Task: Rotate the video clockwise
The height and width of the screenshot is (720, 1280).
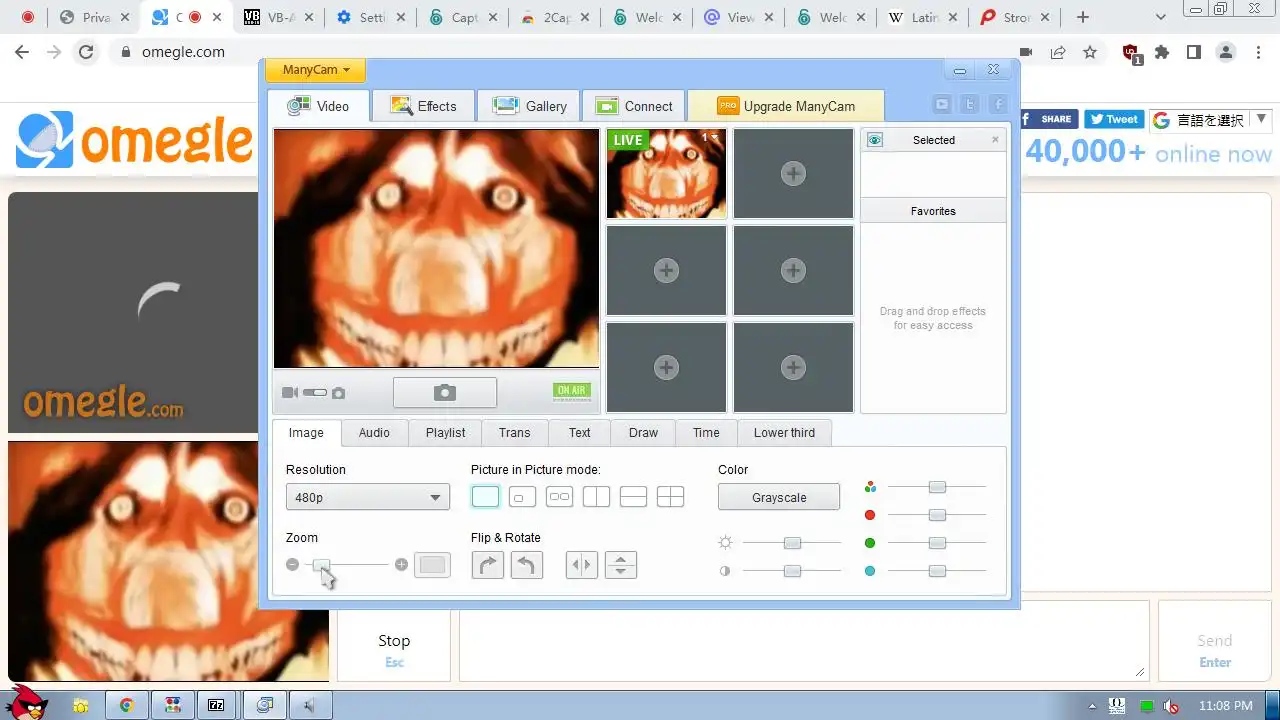Action: tap(487, 565)
